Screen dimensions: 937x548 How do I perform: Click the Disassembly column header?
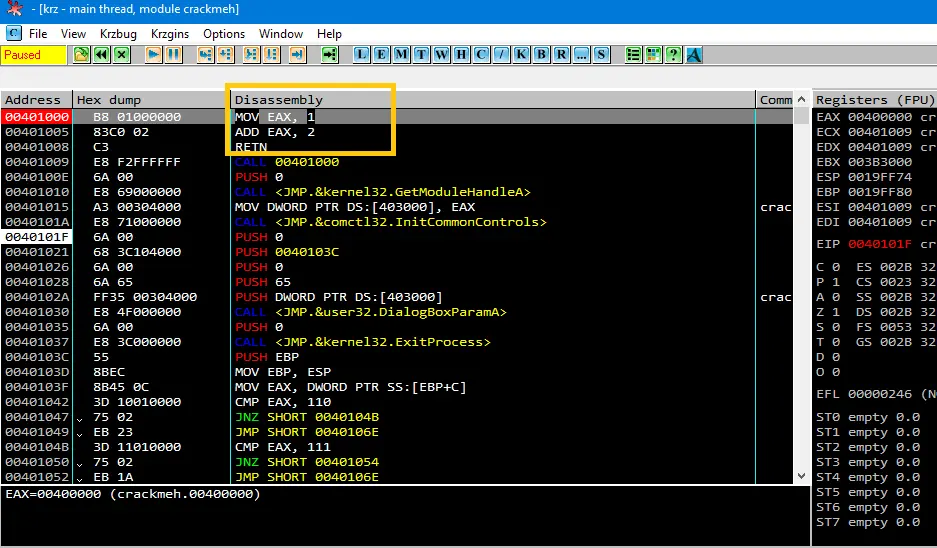[x=493, y=100]
